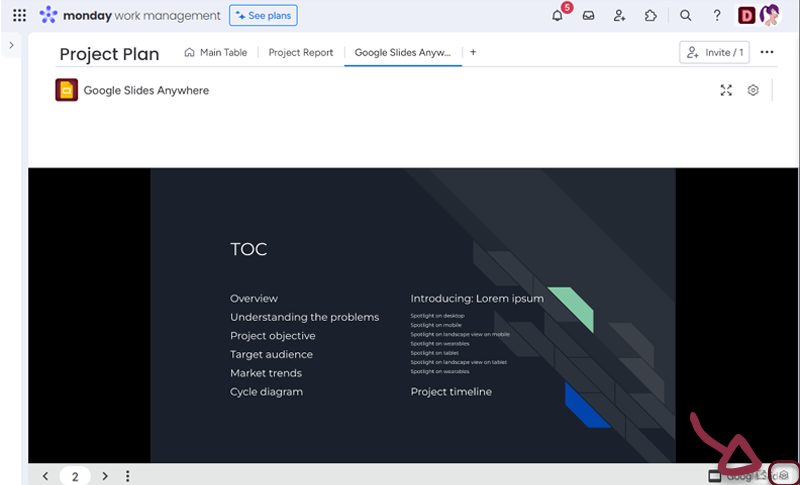Open the board three-dot options menu
Viewport: 800px width, 485px height.
[x=767, y=52]
